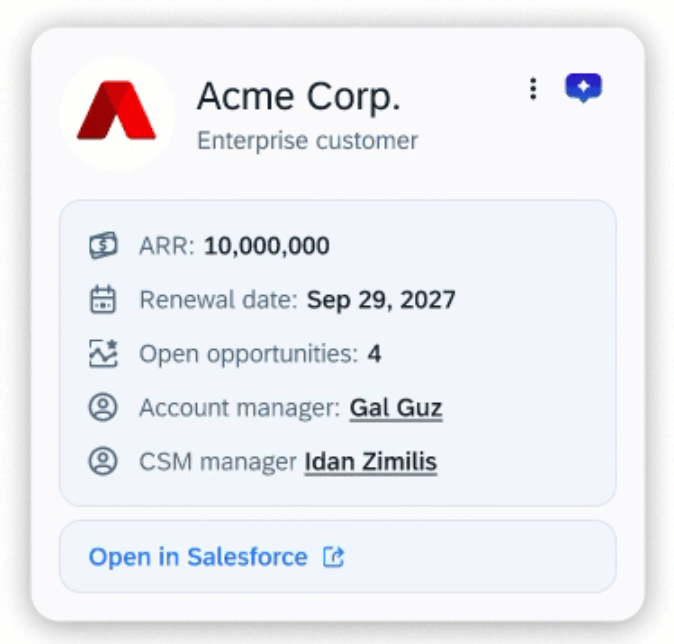Click the Open in Salesforce link
The height and width of the screenshot is (644, 674).
[x=198, y=557]
